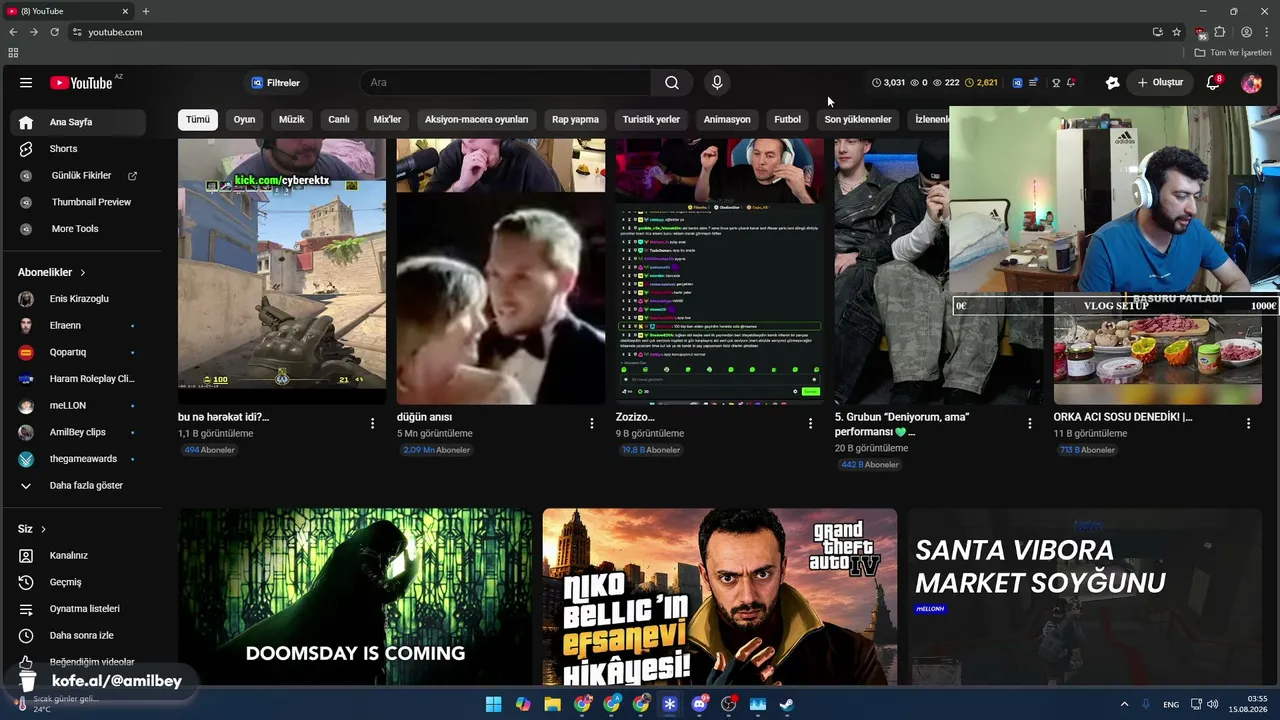Select the Müzik filter chip
The width and height of the screenshot is (1280, 720).
(291, 119)
